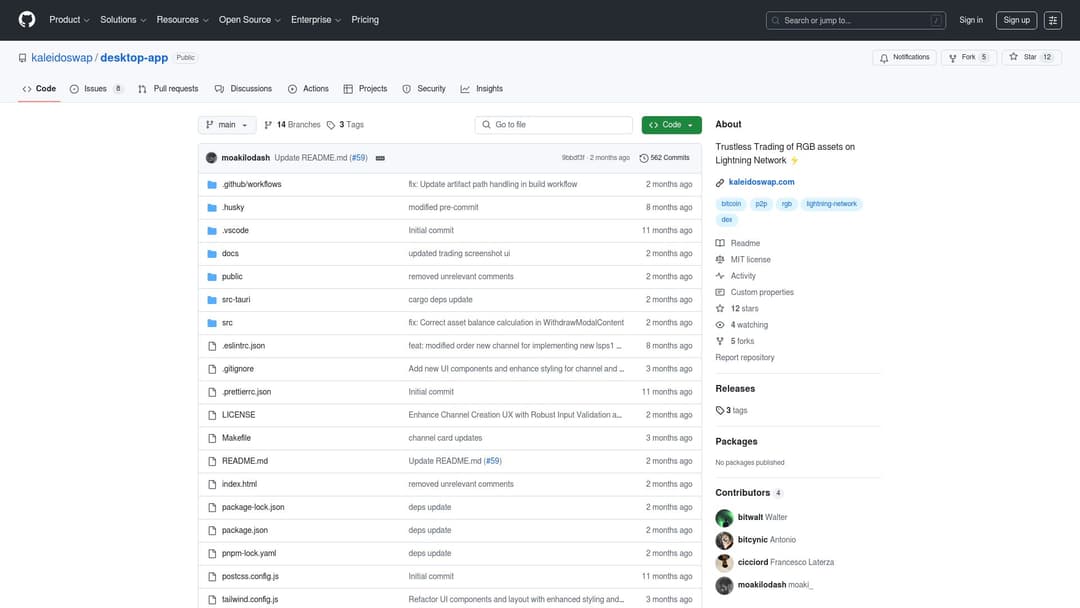This screenshot has height=608, width=1080.
Task: Switch to the Insights tab
Action: click(x=481, y=89)
